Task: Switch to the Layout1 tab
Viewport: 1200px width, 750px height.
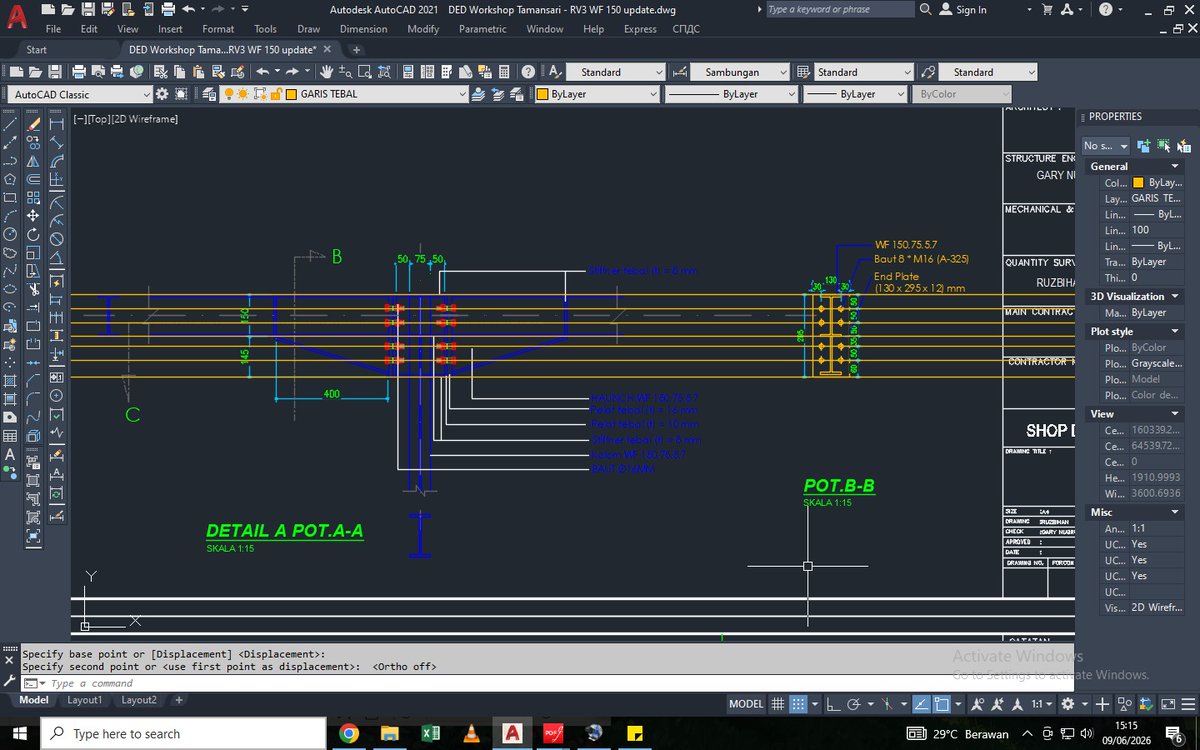Action: [x=84, y=700]
